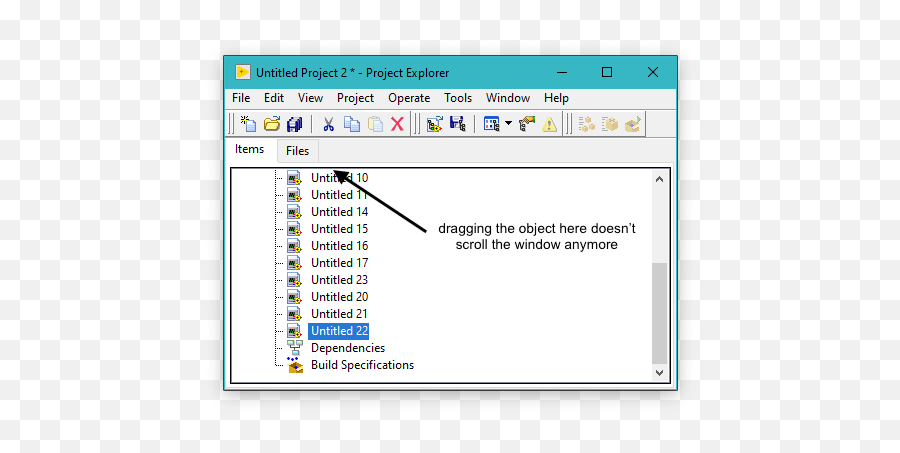Click the Open folder toolbar icon
This screenshot has width=900, height=453.
click(271, 123)
